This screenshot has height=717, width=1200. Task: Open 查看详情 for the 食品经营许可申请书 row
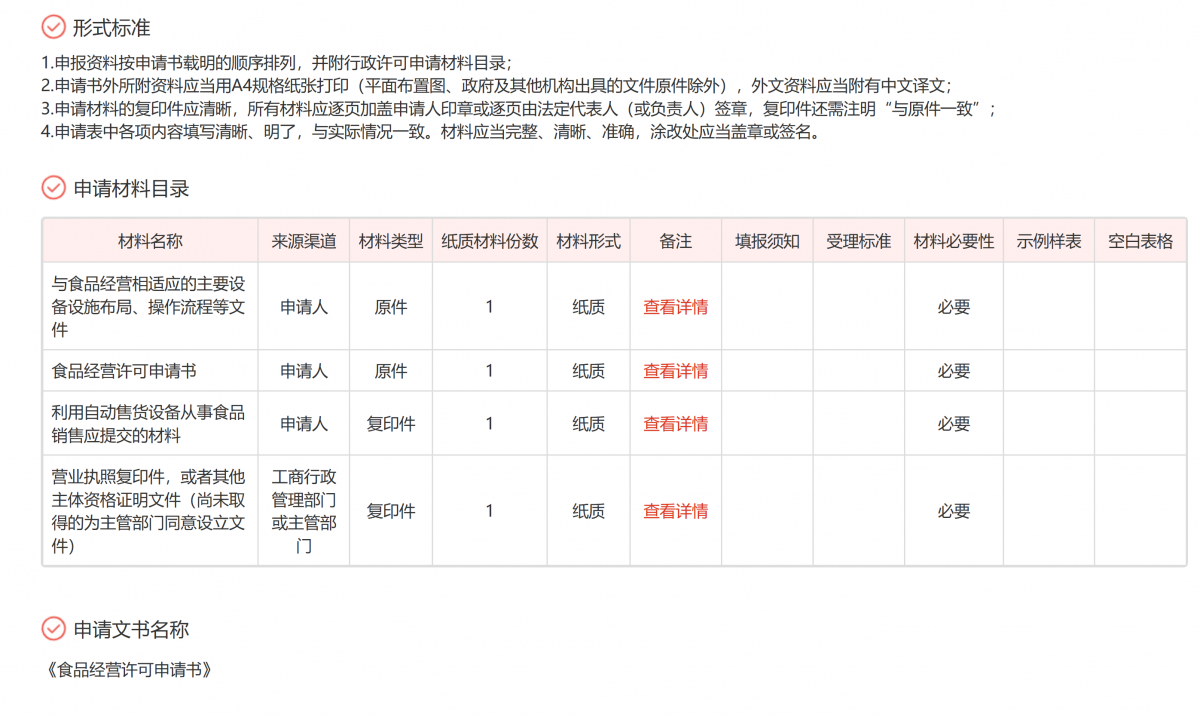675,371
